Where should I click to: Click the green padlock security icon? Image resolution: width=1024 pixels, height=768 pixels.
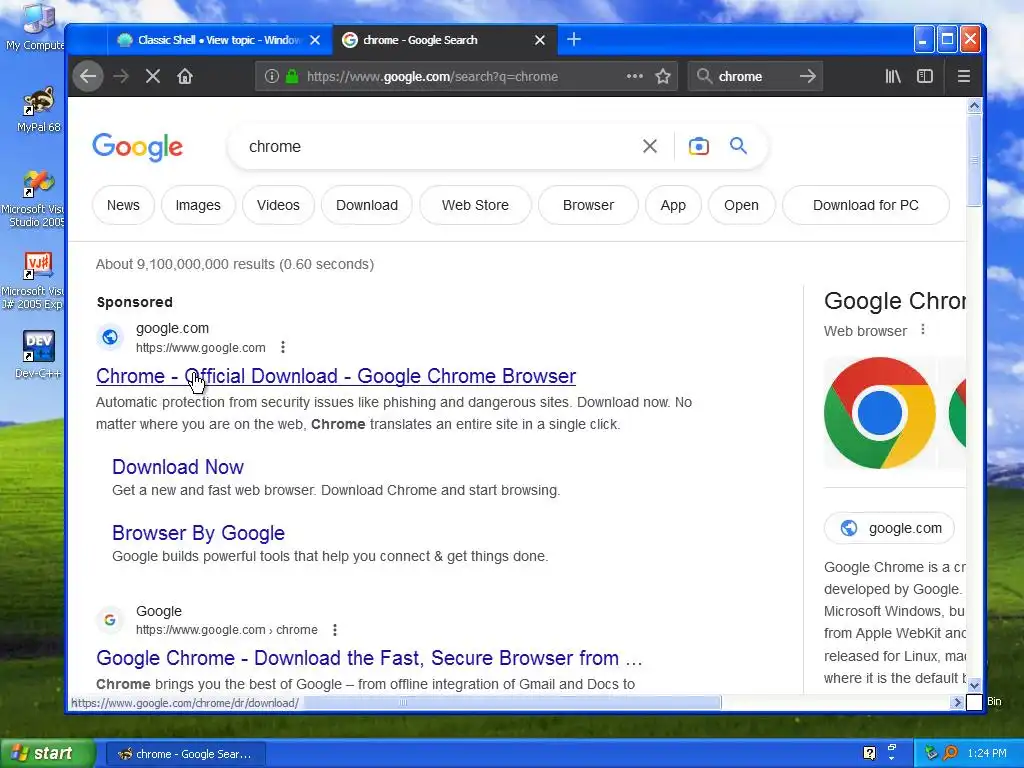(292, 76)
